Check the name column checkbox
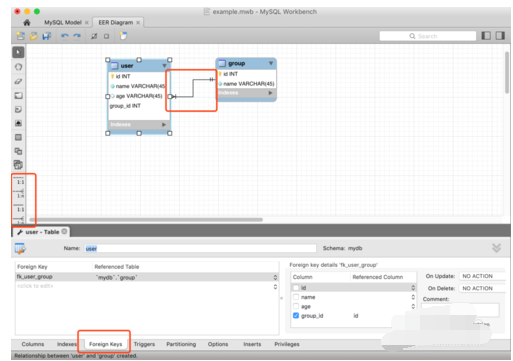The height and width of the screenshot is (361, 513). [296, 297]
